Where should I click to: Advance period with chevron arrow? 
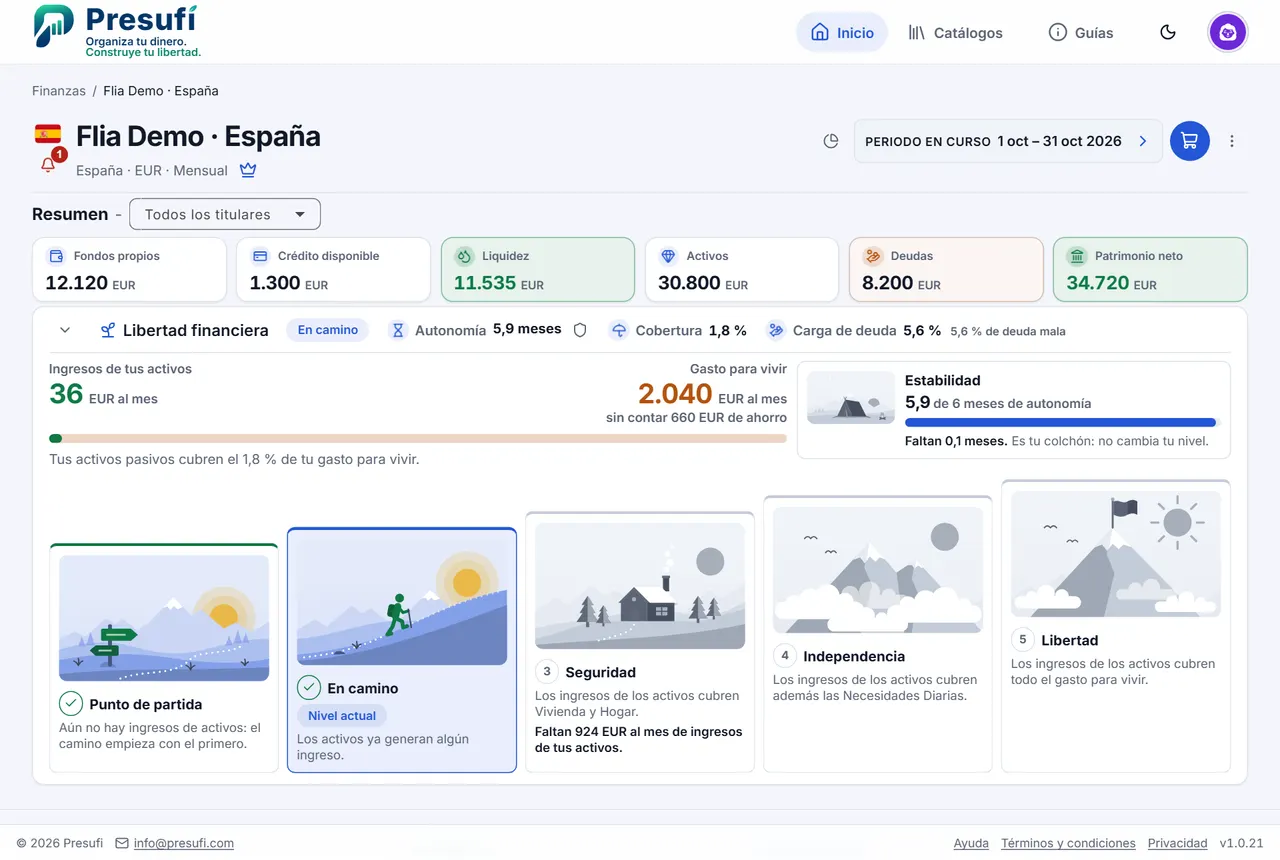tap(1143, 141)
